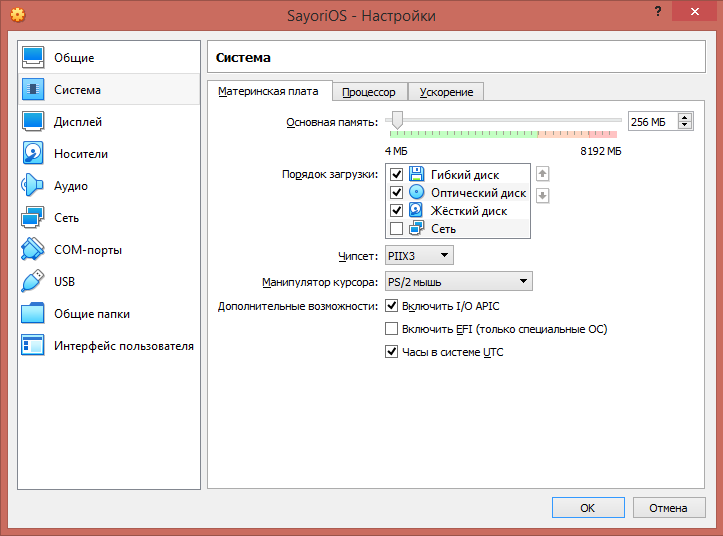Select the USB settings icon
The height and width of the screenshot is (536, 723).
click(34, 282)
